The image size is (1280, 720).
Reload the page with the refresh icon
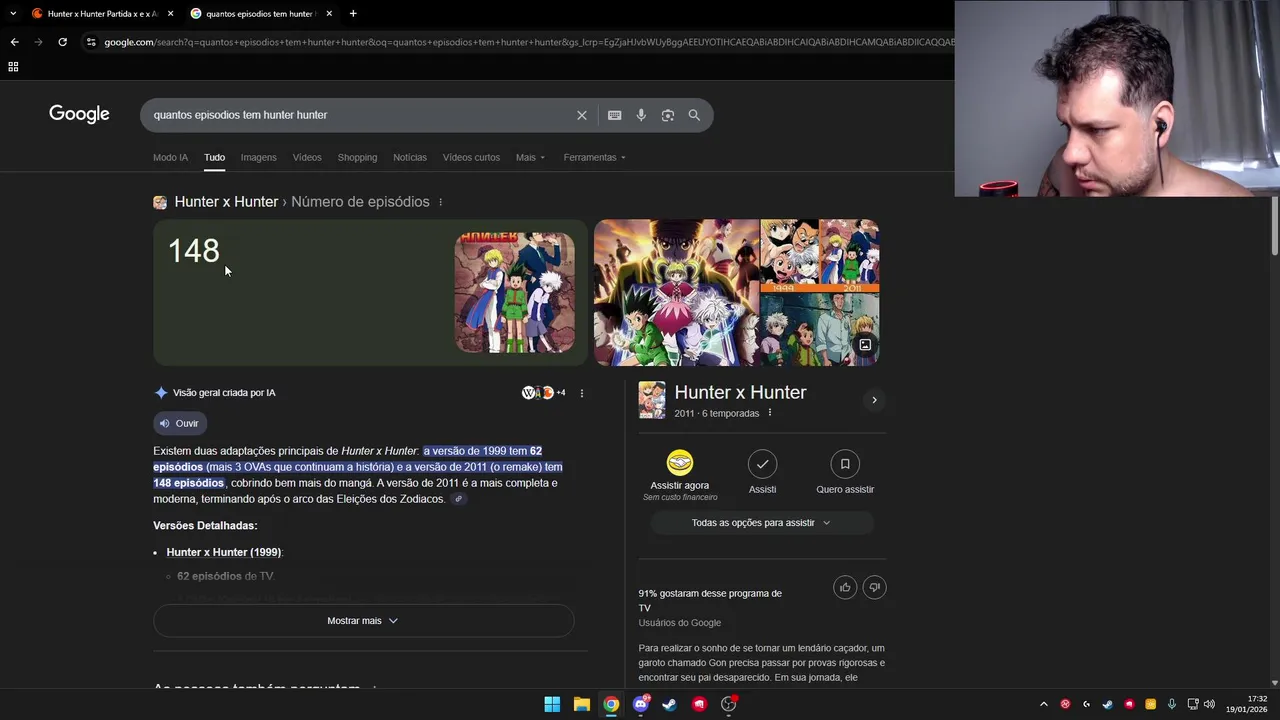pos(62,42)
